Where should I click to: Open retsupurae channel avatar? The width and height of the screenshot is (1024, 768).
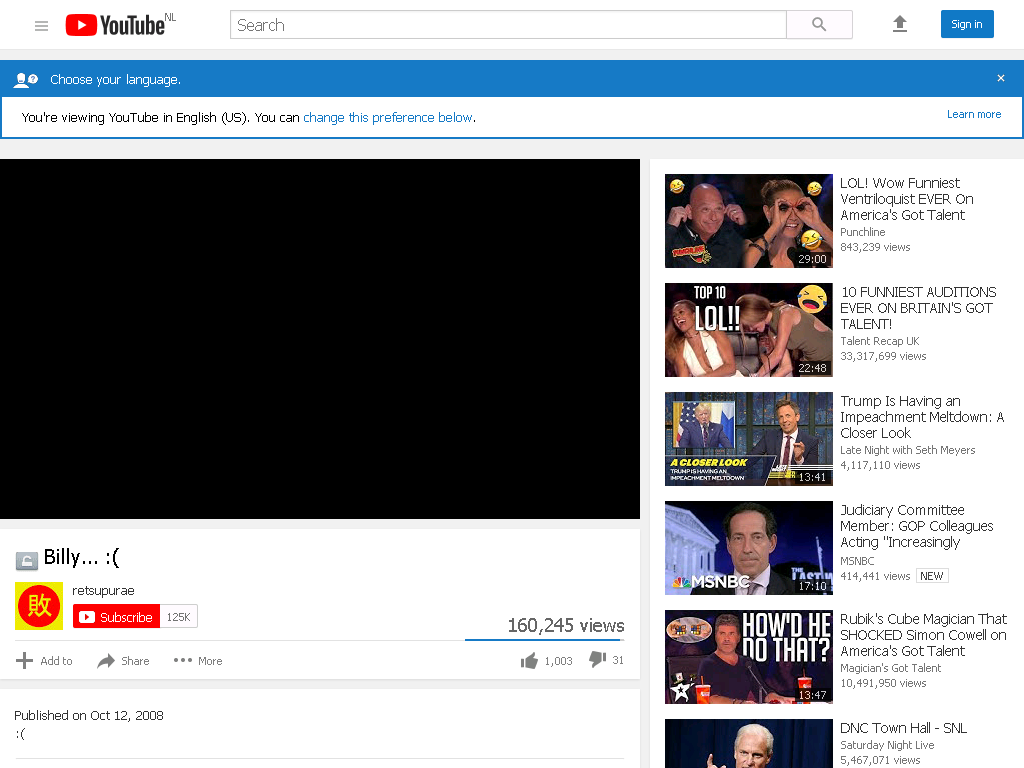[x=39, y=606]
